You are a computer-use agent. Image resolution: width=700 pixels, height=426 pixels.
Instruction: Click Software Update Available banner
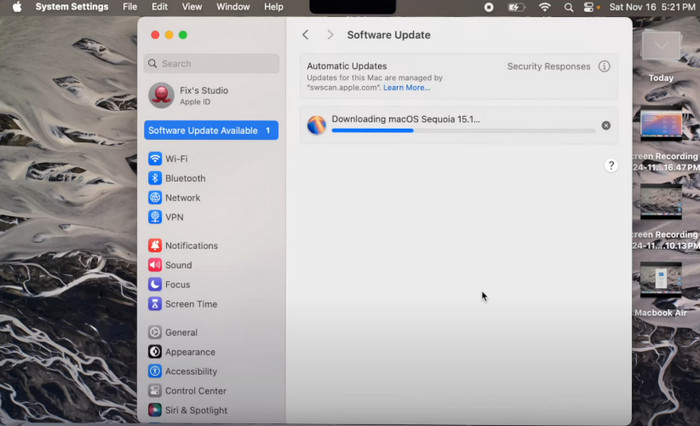pyautogui.click(x=211, y=130)
